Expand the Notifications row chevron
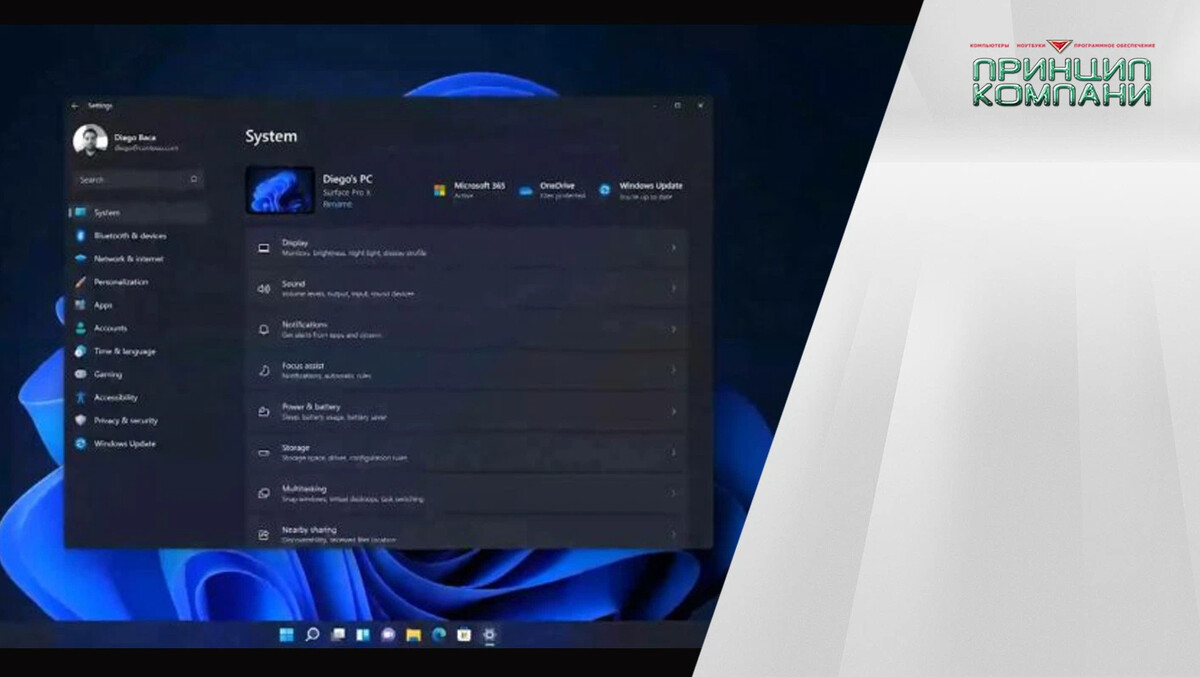The height and width of the screenshot is (677, 1200). pos(673,329)
